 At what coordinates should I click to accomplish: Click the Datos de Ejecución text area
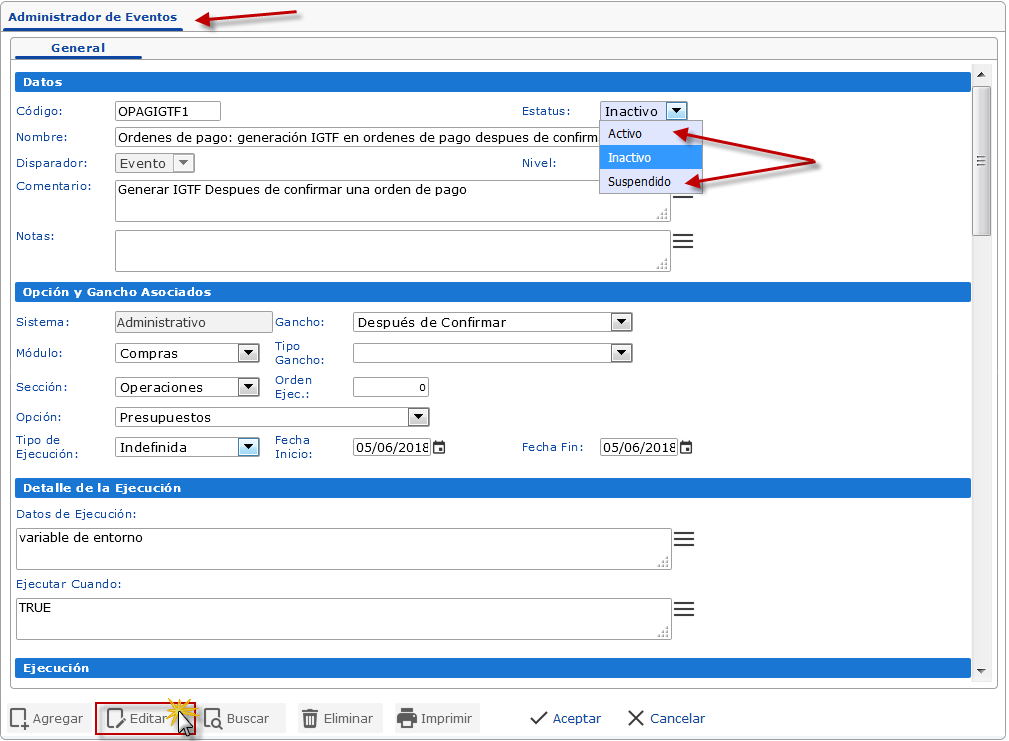pos(344,549)
